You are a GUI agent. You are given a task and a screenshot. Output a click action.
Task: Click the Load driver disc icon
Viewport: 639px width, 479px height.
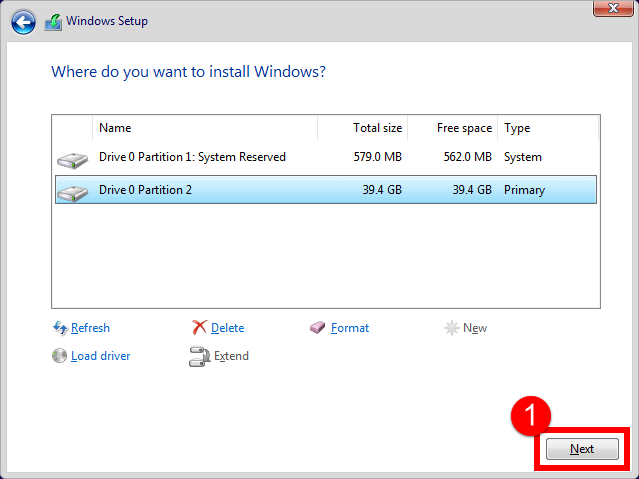(x=59, y=355)
